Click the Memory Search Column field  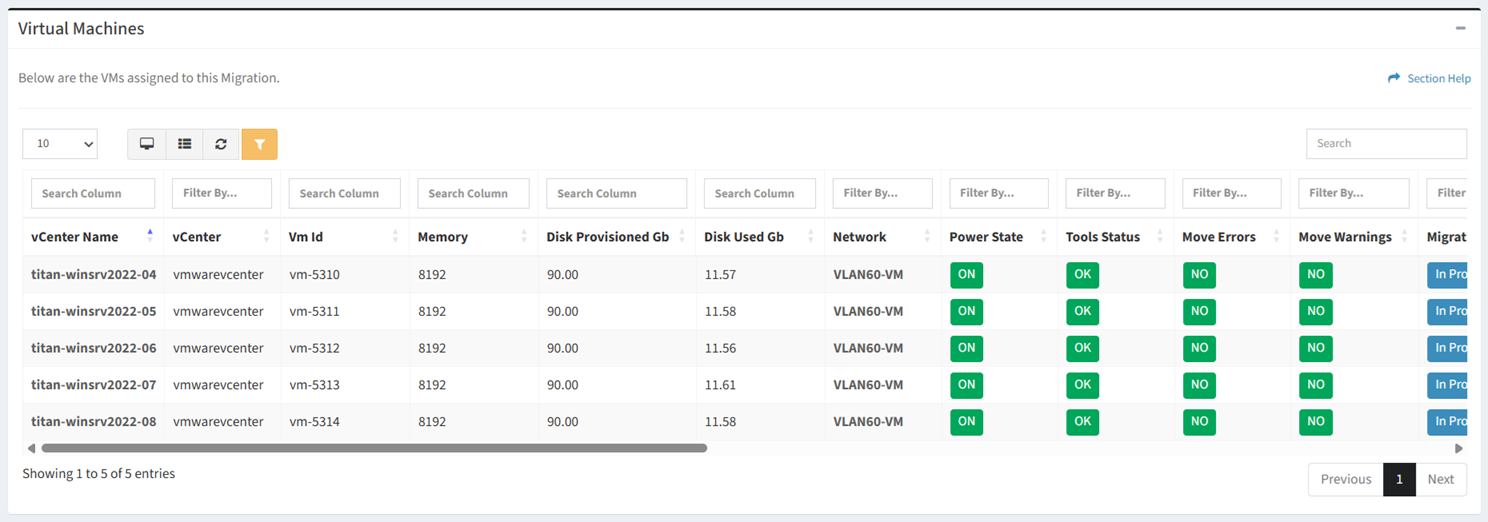click(x=473, y=193)
